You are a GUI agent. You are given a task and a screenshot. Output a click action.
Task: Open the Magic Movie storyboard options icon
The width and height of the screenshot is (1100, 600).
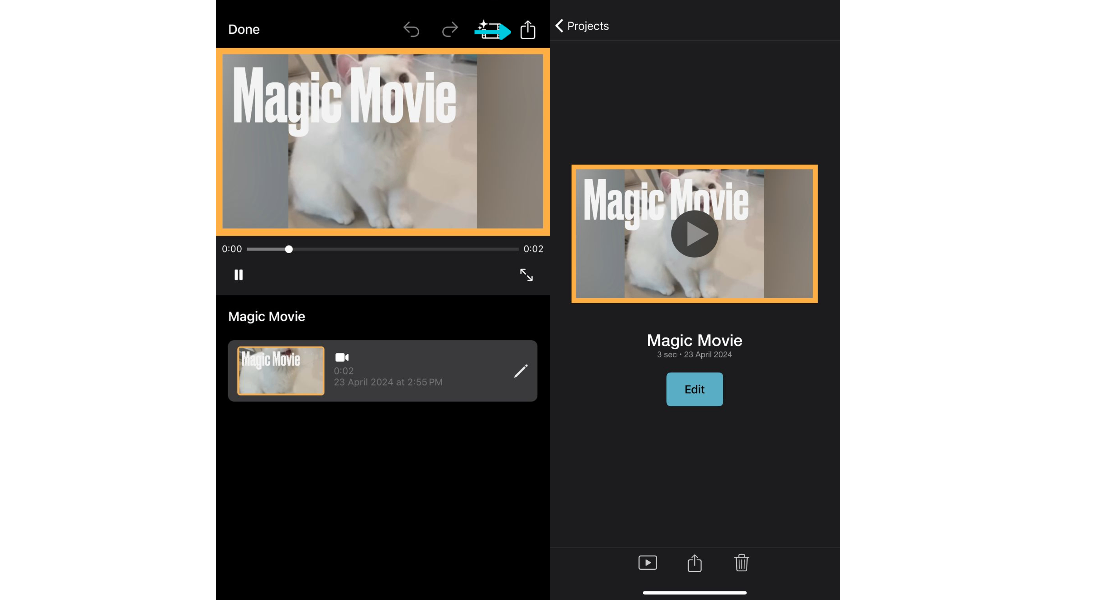(490, 30)
